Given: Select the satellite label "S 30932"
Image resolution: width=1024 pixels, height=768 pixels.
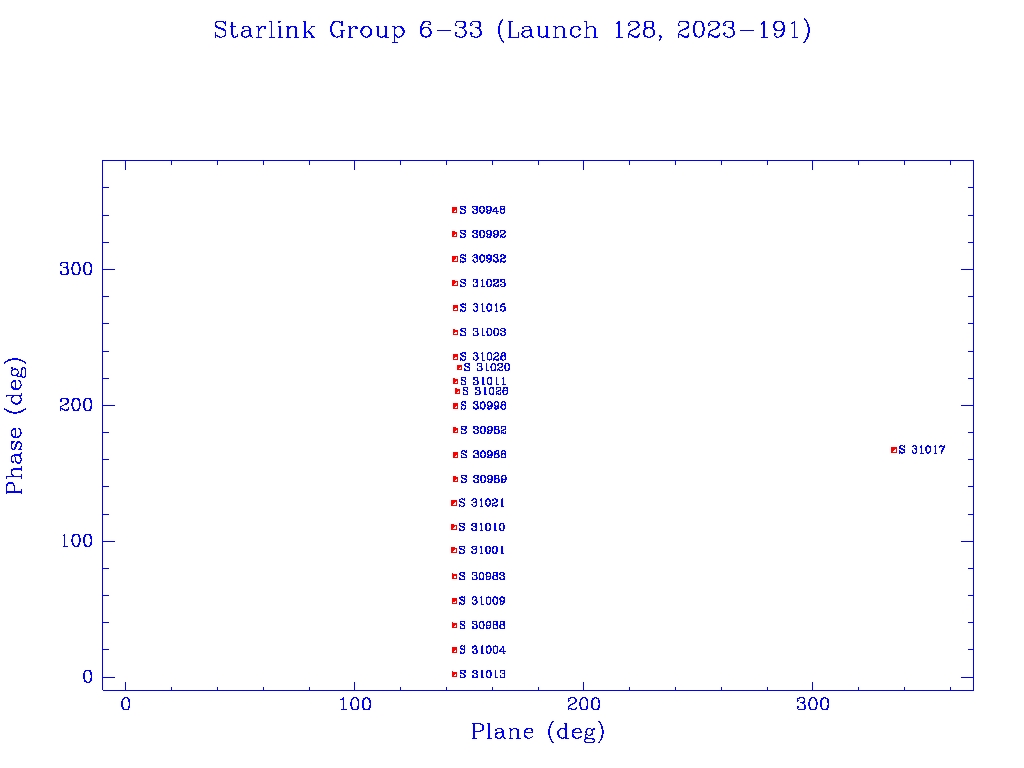Looking at the screenshot, I should tap(483, 259).
